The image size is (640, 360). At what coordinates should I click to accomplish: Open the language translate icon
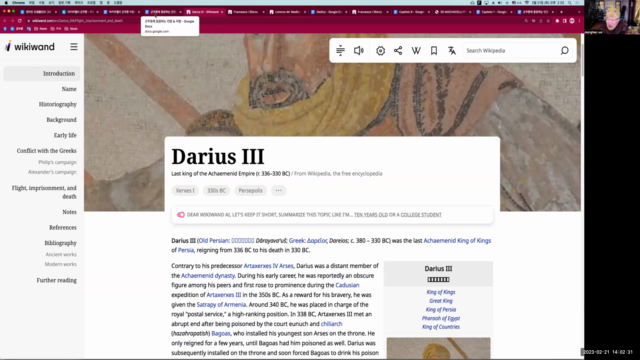point(451,51)
